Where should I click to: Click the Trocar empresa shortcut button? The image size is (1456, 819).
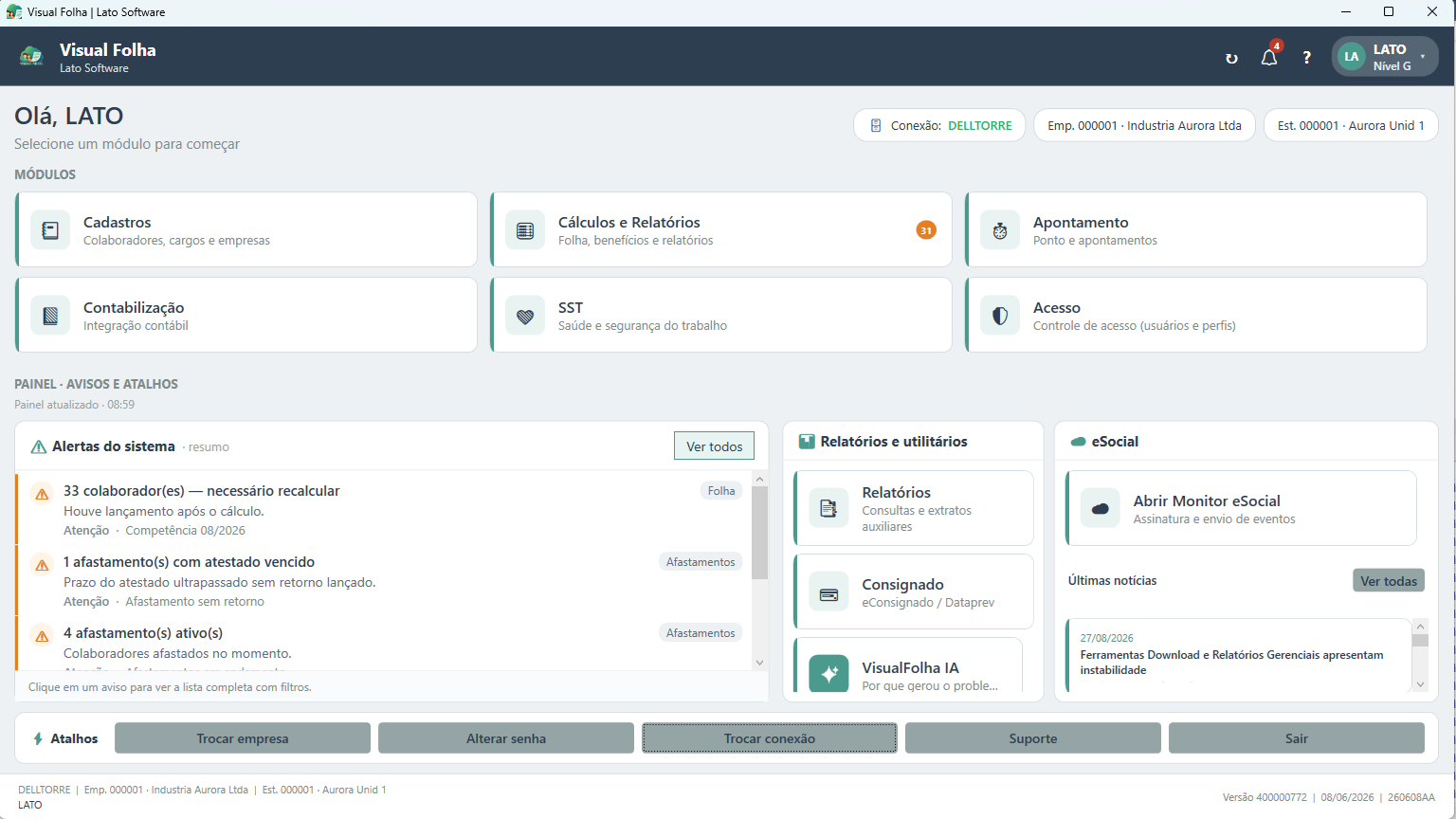pos(243,738)
